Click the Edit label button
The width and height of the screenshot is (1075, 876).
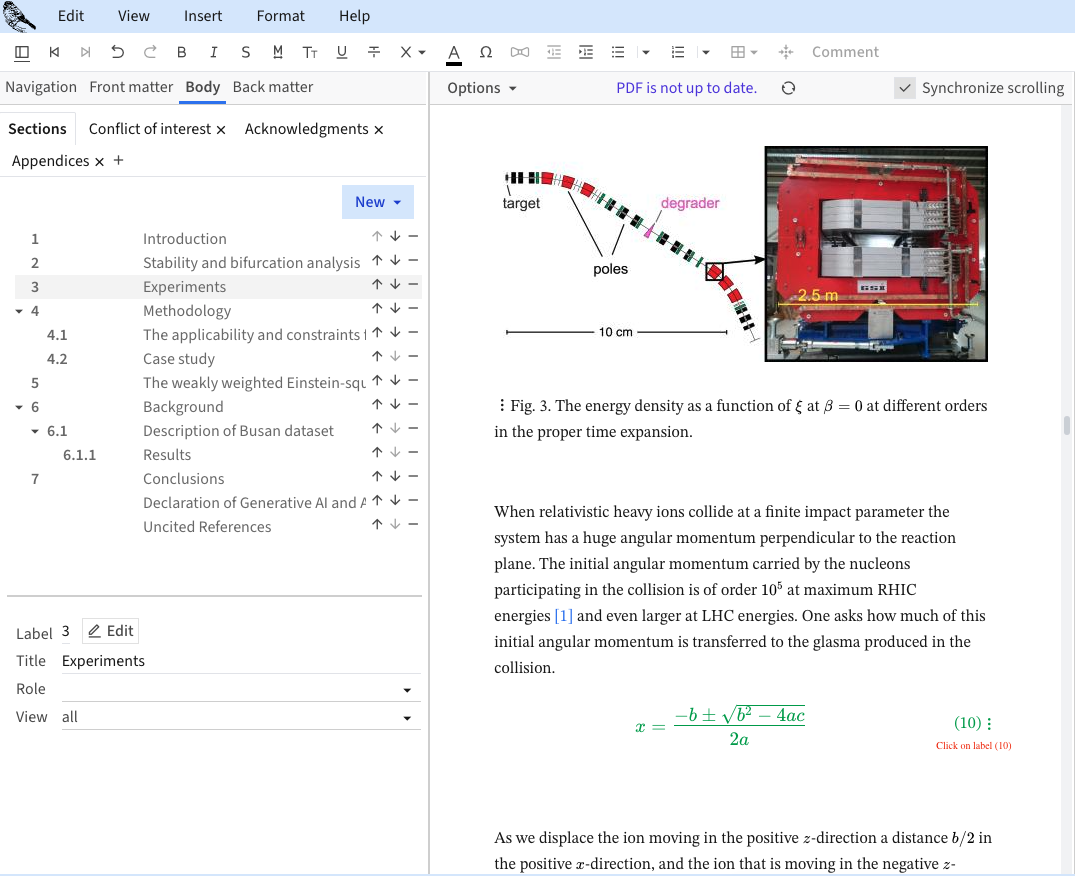[x=110, y=631]
